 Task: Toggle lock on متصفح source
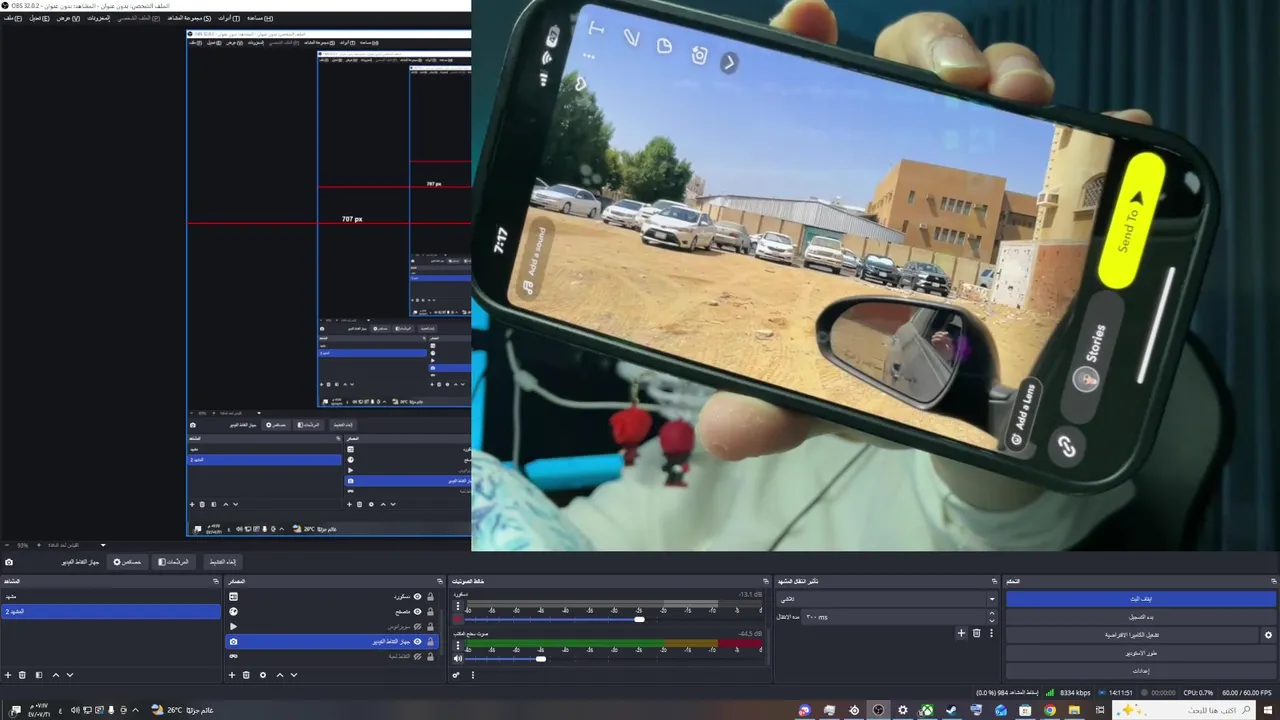point(431,612)
